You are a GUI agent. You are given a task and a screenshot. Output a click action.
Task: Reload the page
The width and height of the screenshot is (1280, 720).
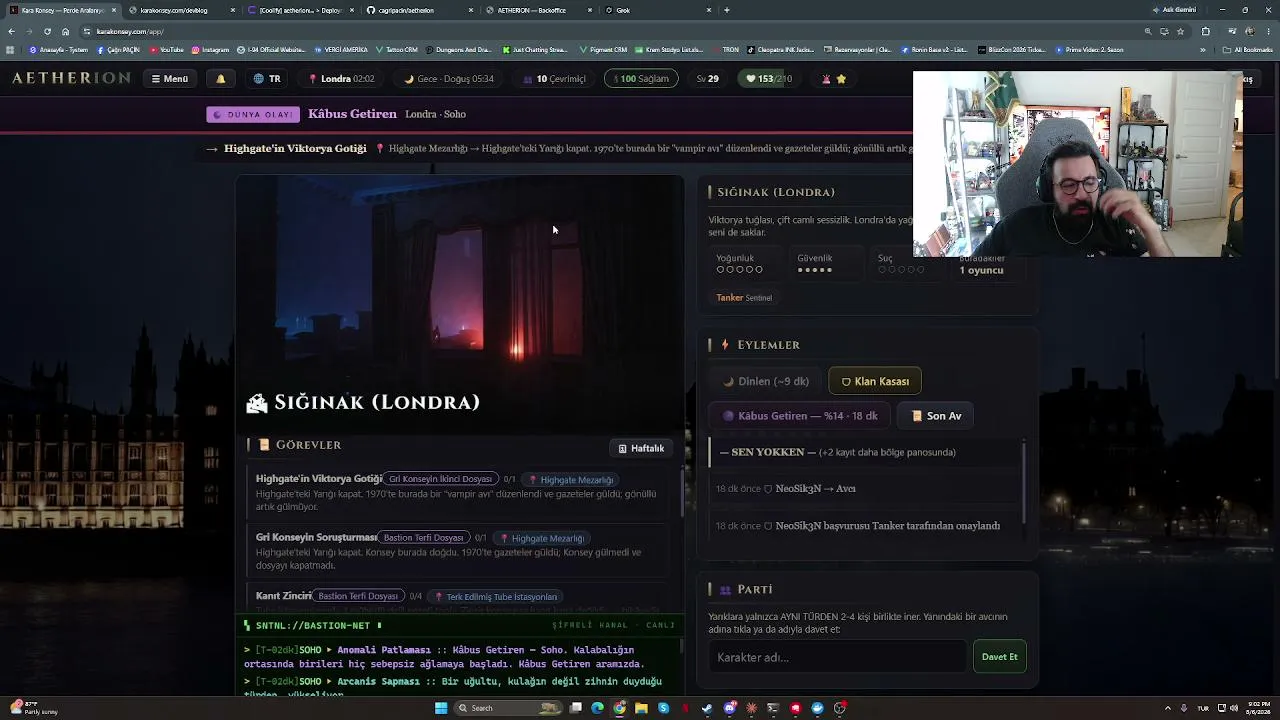click(47, 31)
